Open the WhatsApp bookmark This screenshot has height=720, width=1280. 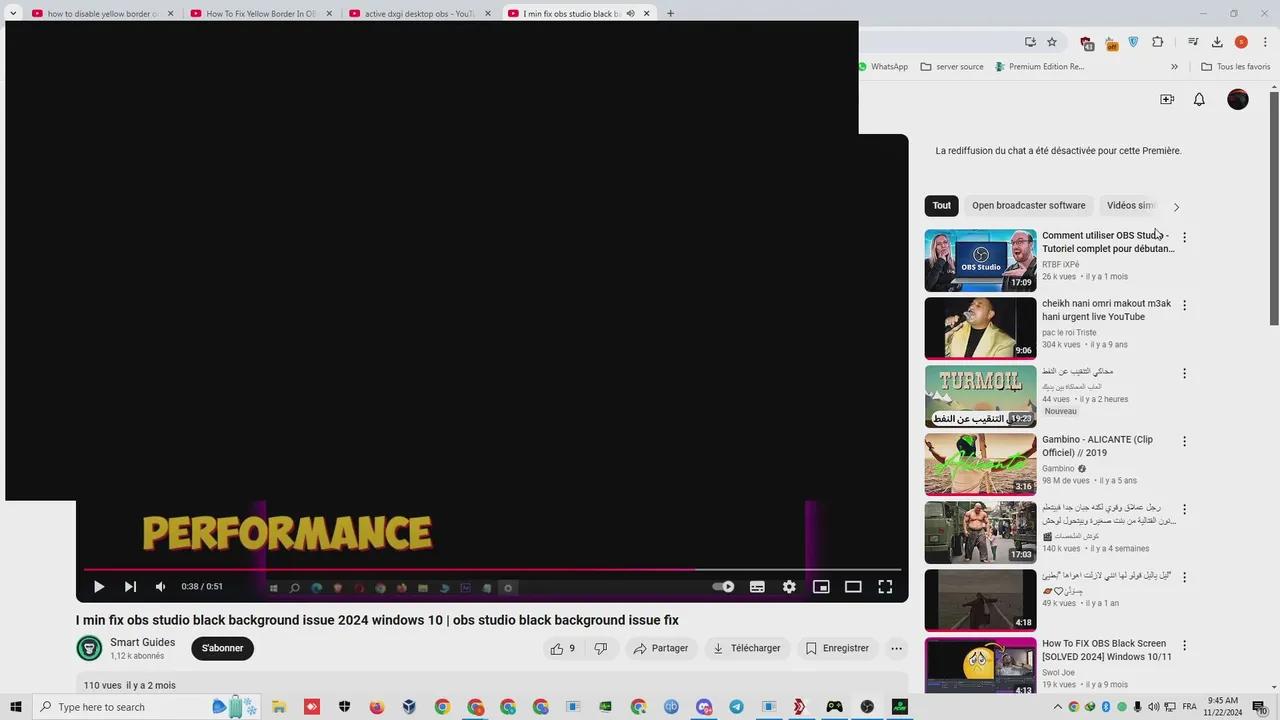[883, 67]
